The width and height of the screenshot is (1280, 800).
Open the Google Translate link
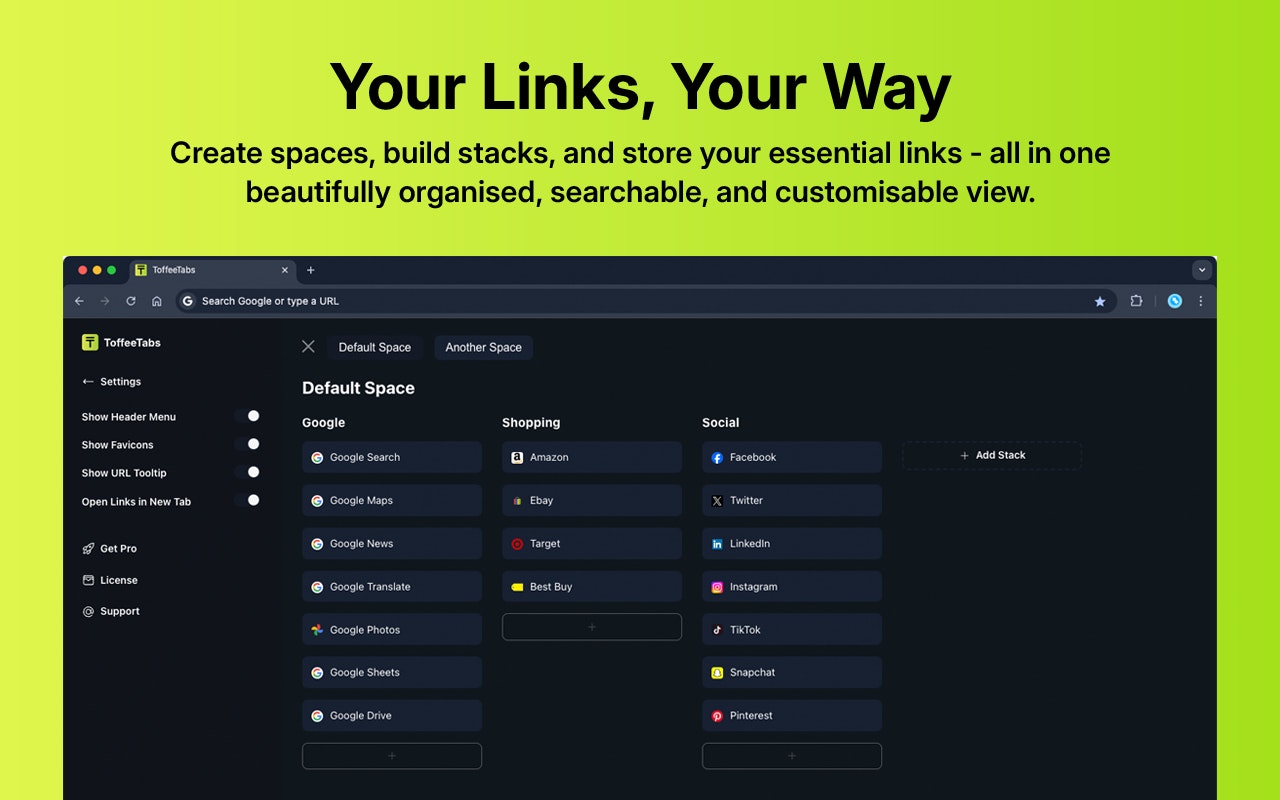(392, 587)
